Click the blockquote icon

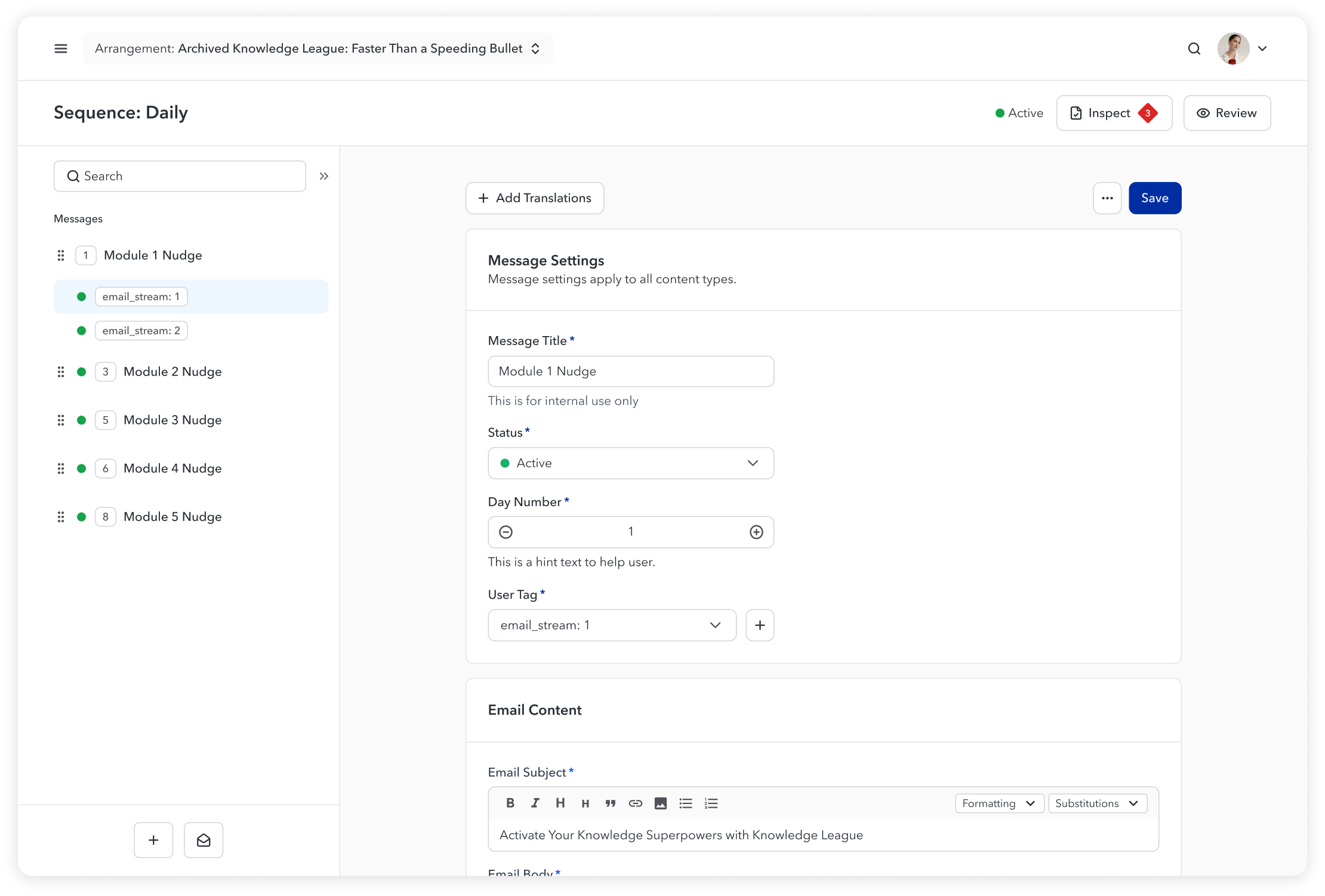tap(610, 803)
